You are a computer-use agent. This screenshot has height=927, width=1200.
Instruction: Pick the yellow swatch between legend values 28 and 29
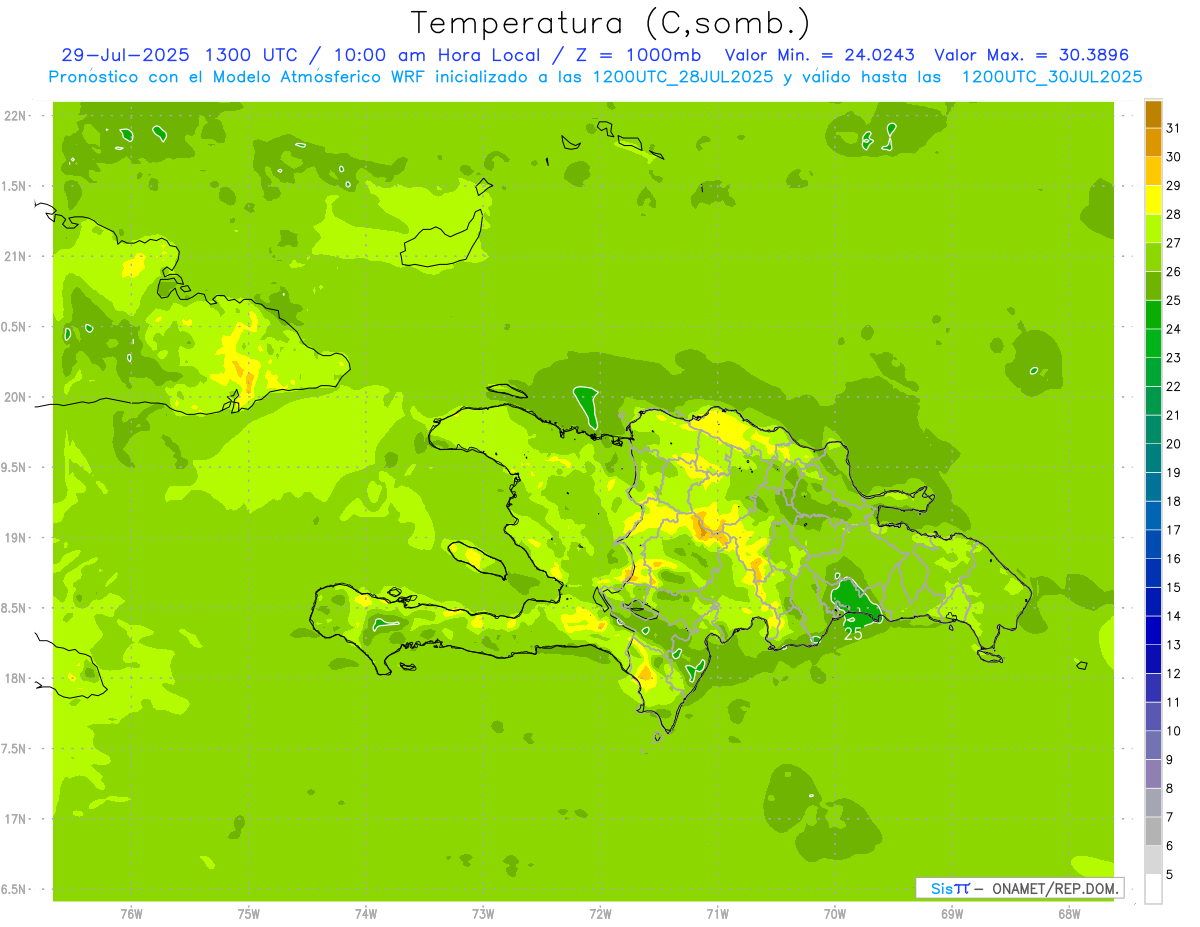(x=1153, y=200)
